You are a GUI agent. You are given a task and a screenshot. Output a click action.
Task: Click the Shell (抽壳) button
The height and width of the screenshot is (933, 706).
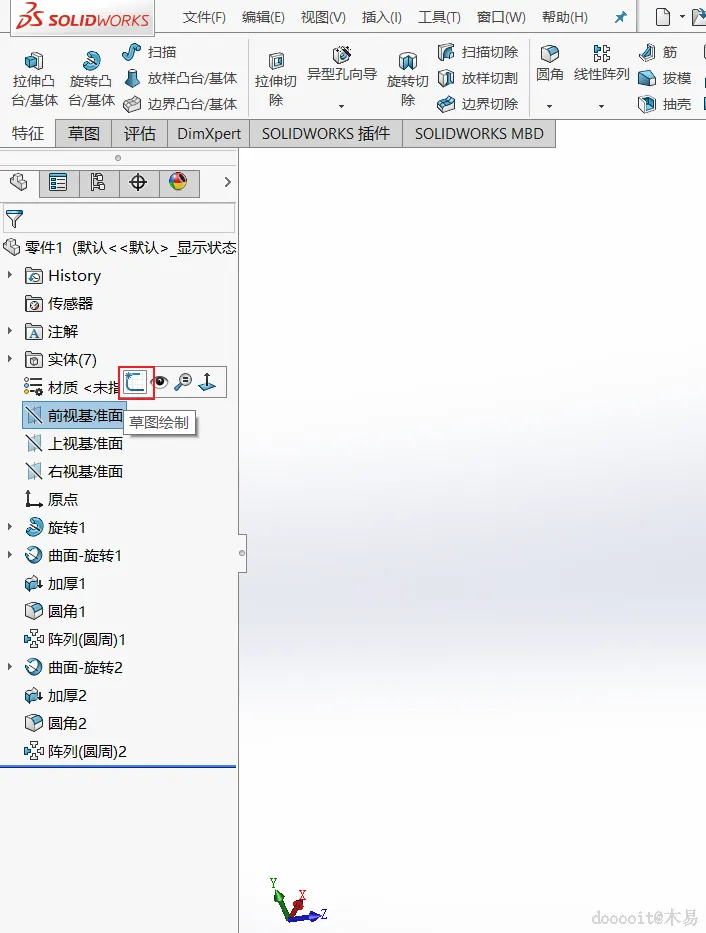tap(664, 105)
